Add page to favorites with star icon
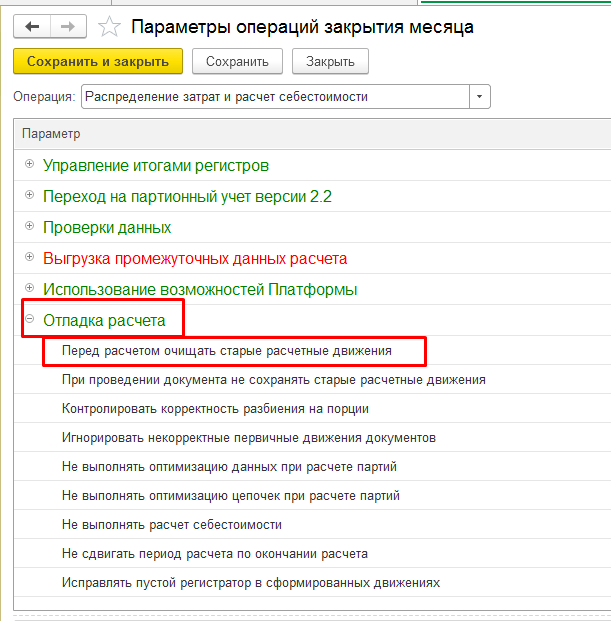This screenshot has height=621, width=611. (x=109, y=27)
